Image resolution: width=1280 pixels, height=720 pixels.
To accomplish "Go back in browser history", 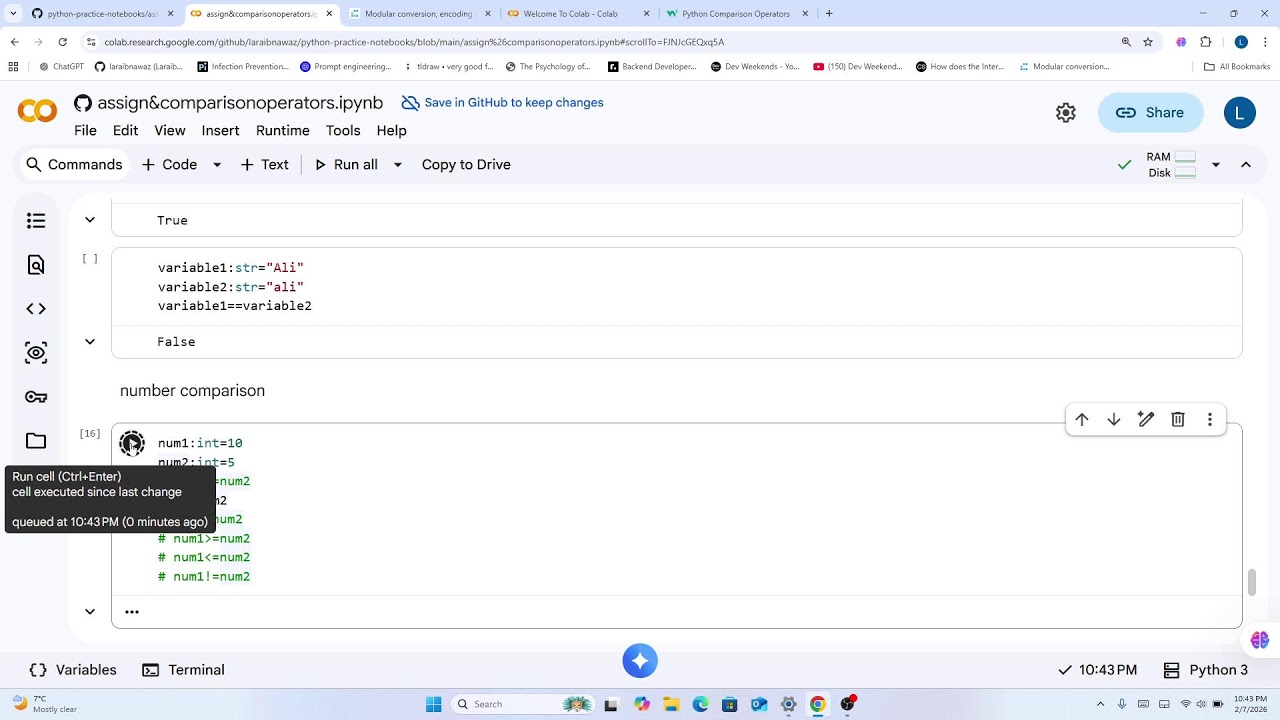I will (x=14, y=42).
